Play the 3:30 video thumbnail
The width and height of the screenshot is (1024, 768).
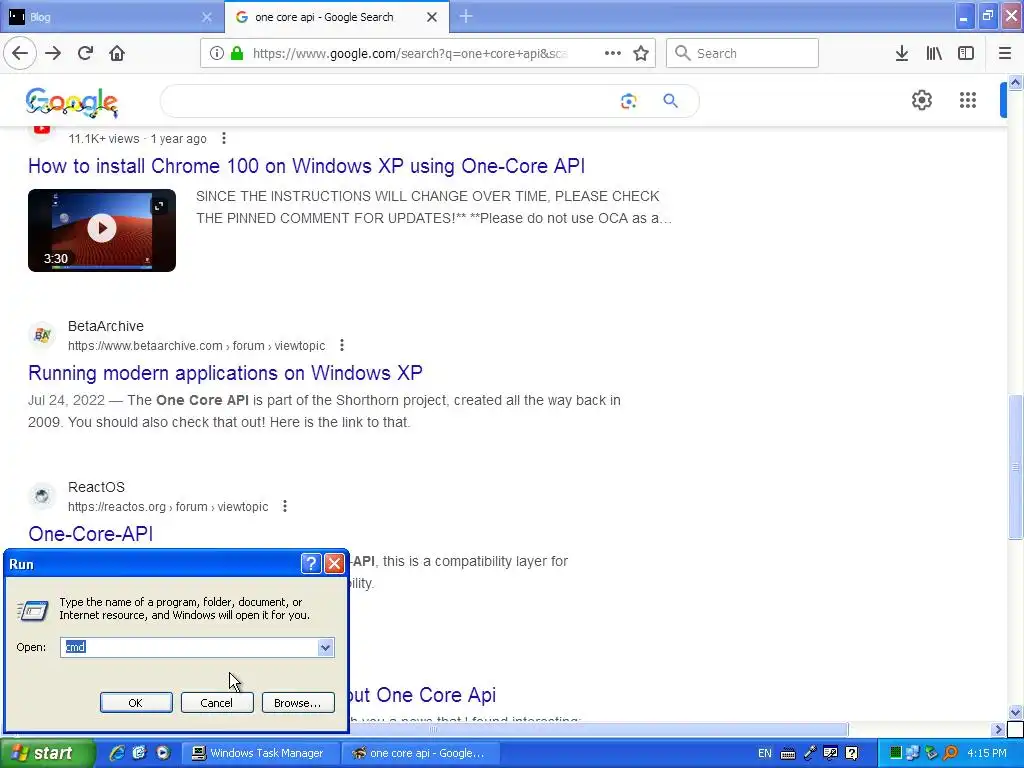pos(102,230)
